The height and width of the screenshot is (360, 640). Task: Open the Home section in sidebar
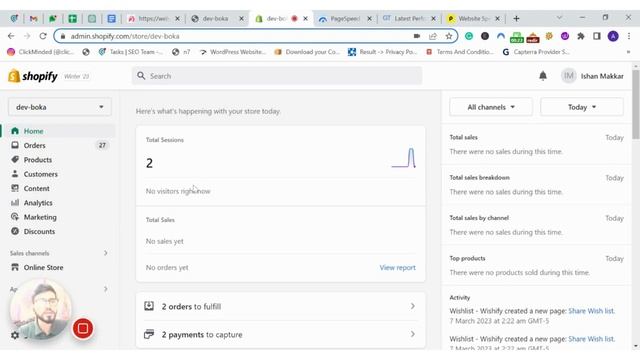[57, 131]
